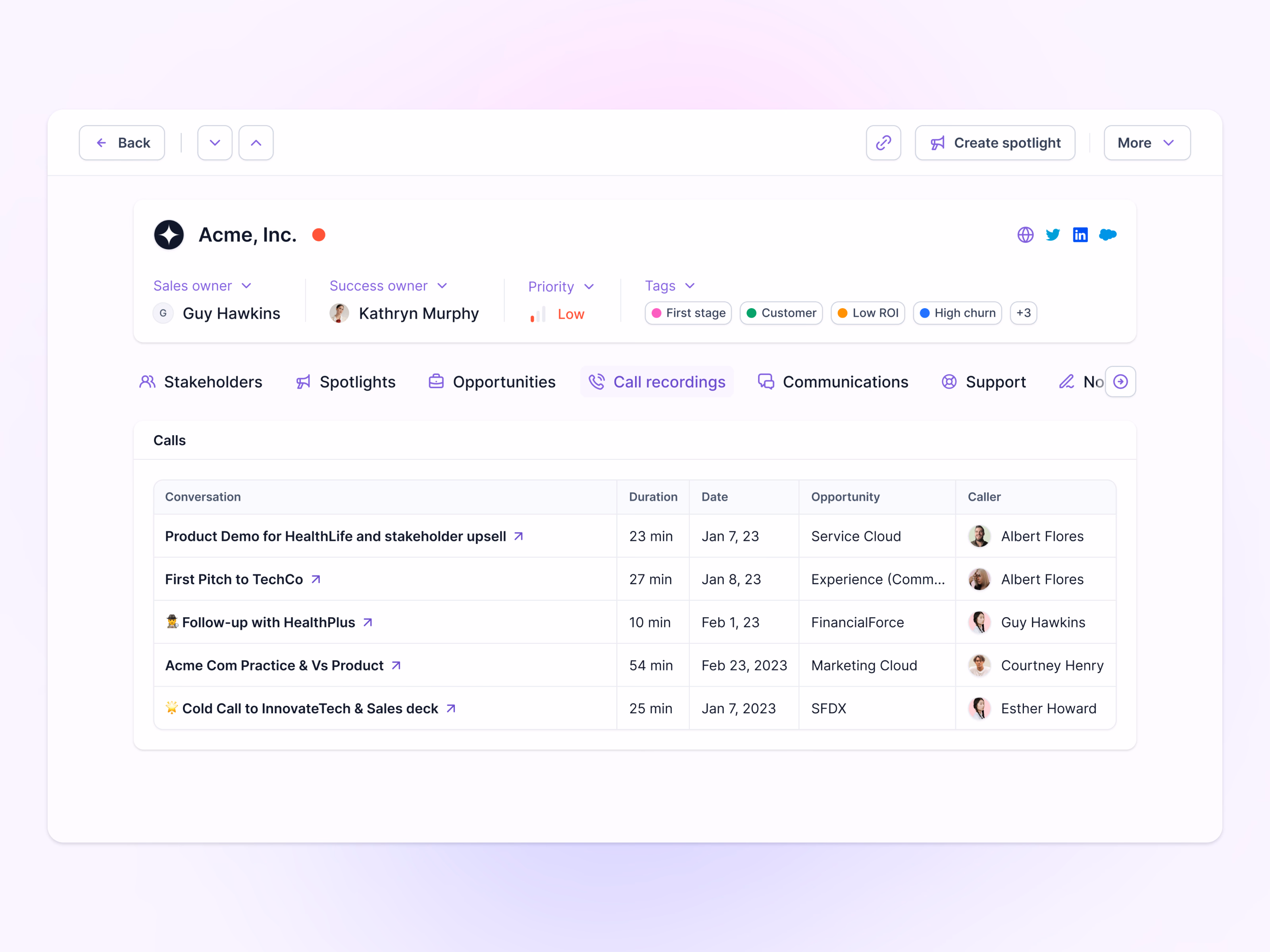Open external link arrow for Follow-up with HealthPlus
This screenshot has height=952, width=1270.
[x=368, y=622]
